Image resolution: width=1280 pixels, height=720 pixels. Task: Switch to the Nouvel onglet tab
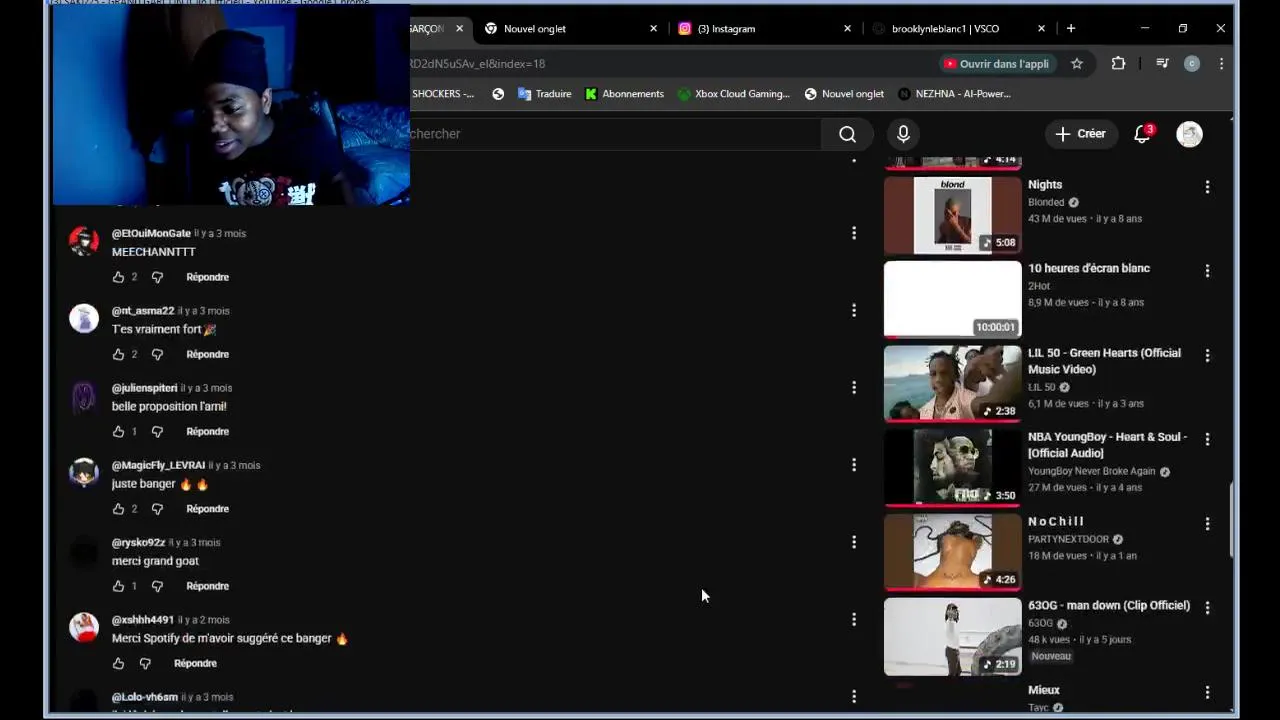571,29
